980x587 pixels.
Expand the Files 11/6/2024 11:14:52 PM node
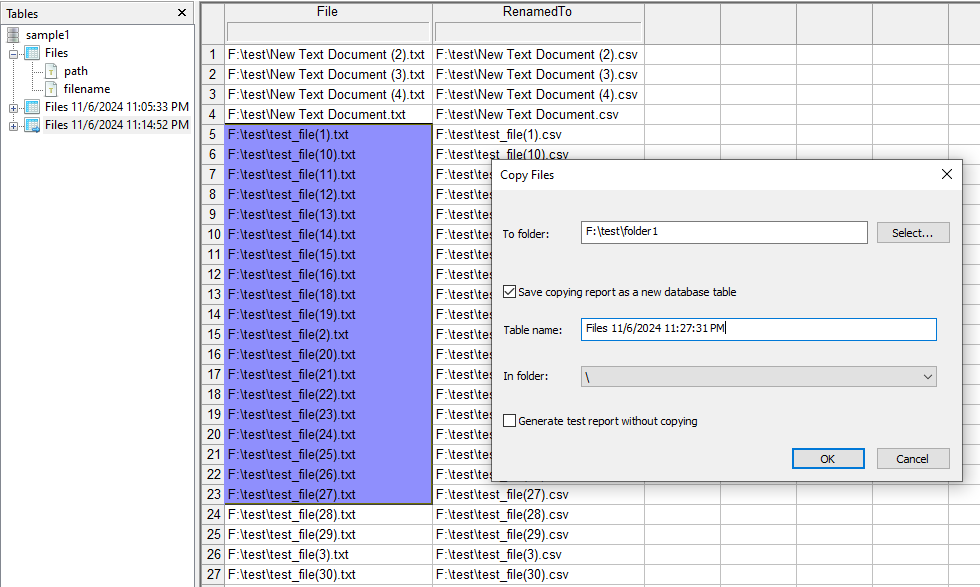tap(14, 125)
